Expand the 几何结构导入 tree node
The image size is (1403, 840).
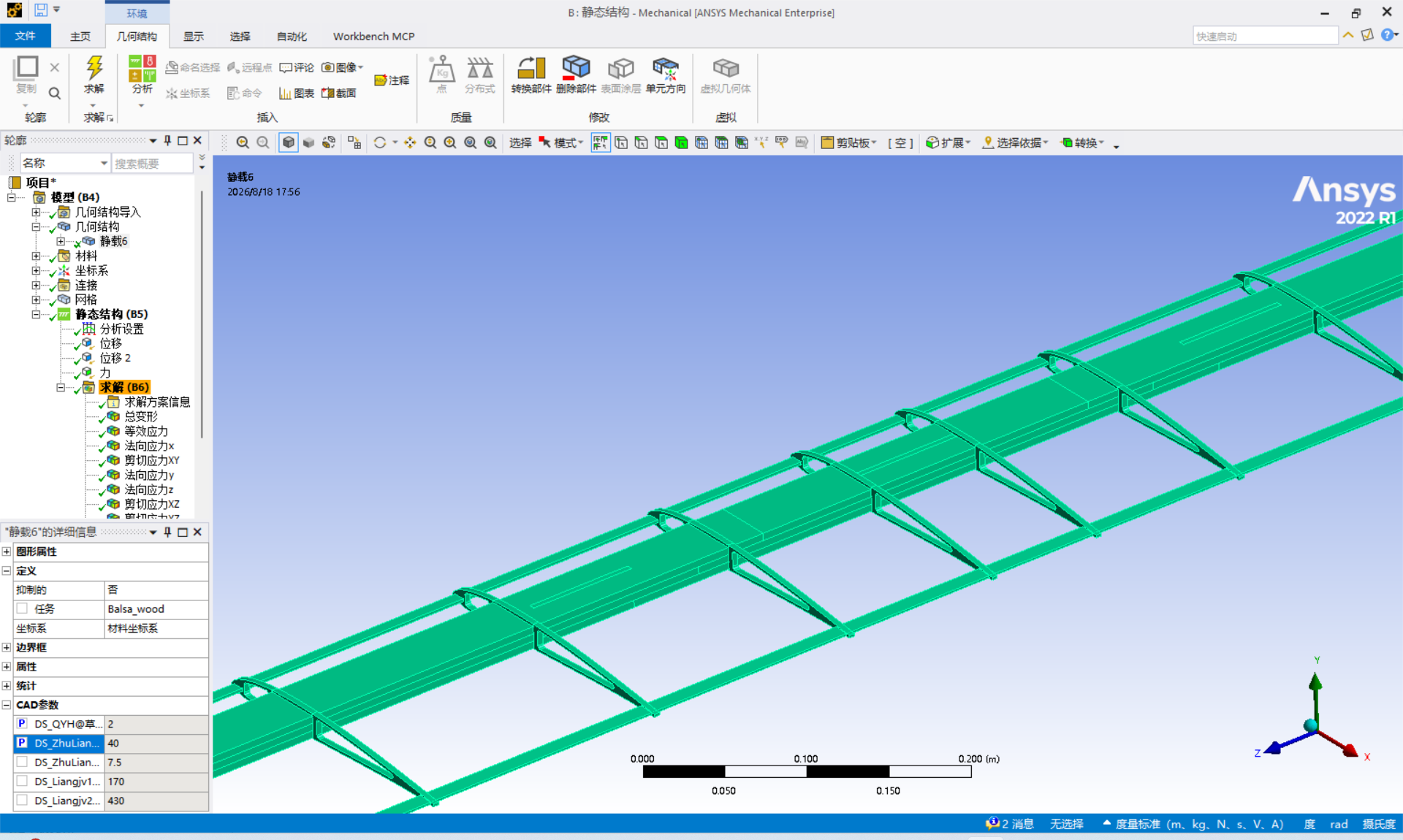(x=36, y=212)
